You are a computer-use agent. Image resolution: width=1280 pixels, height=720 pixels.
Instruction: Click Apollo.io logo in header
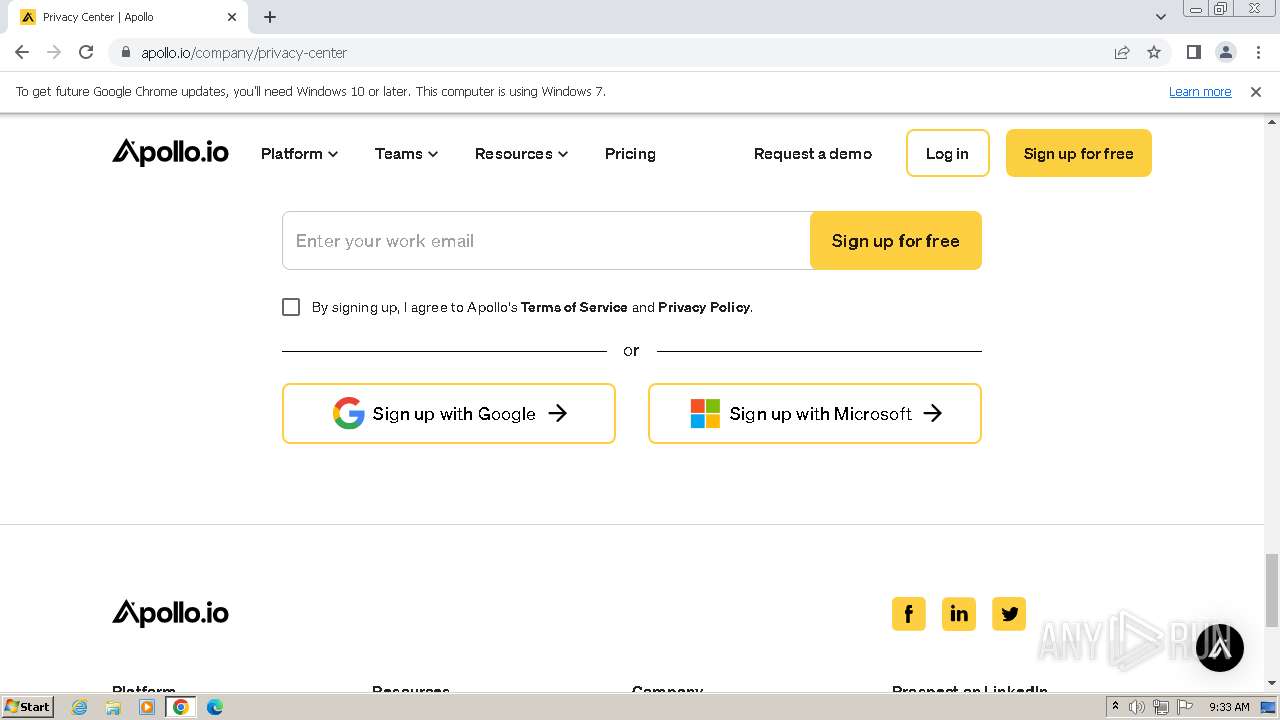170,153
